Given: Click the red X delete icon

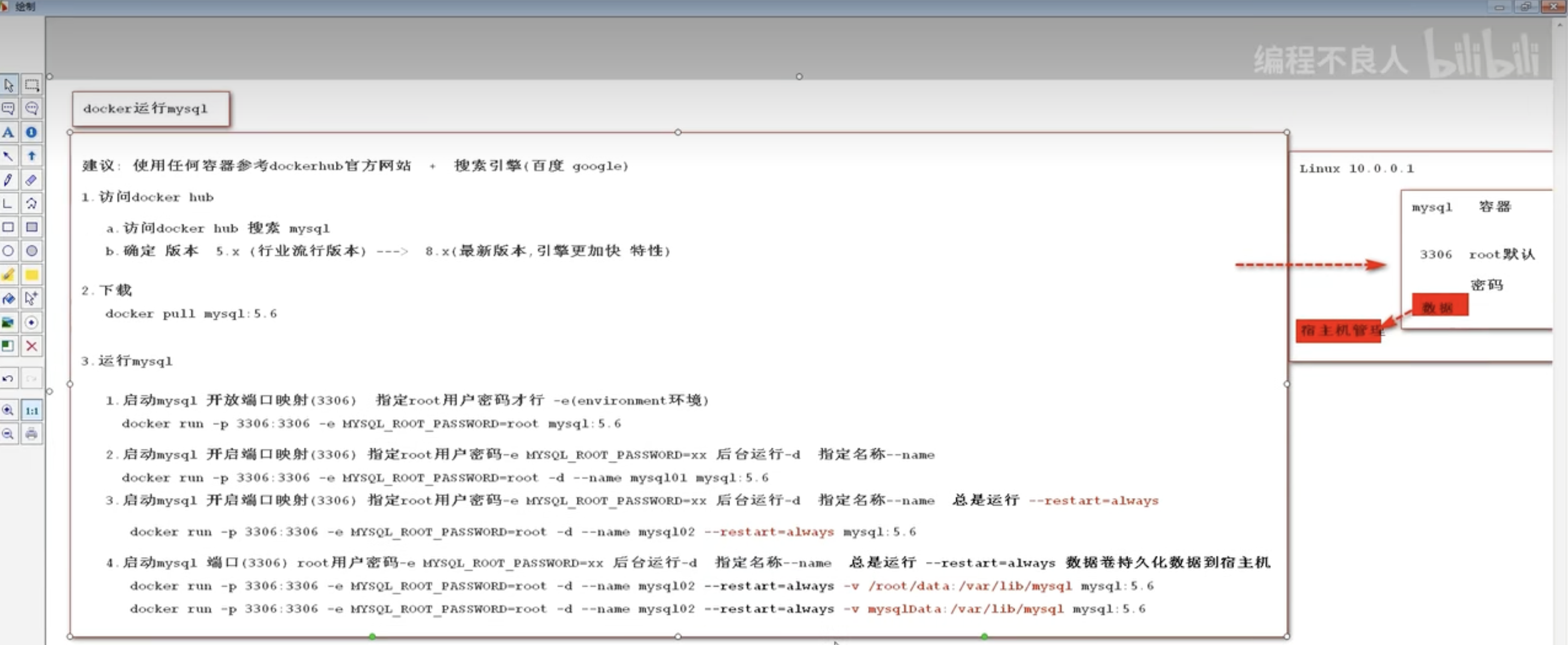Looking at the screenshot, I should pyautogui.click(x=32, y=346).
